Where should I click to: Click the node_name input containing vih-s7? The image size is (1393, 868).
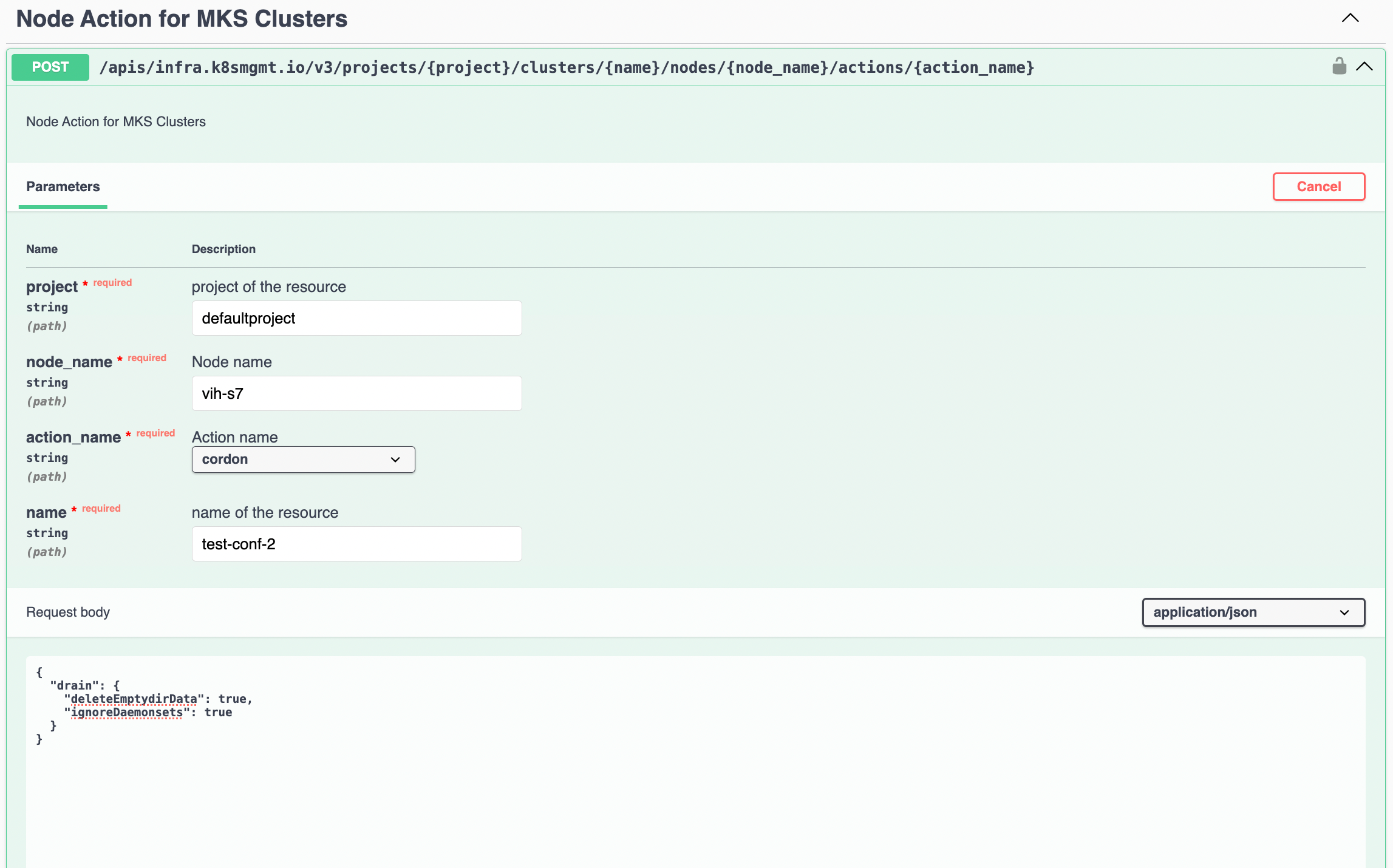click(x=357, y=393)
